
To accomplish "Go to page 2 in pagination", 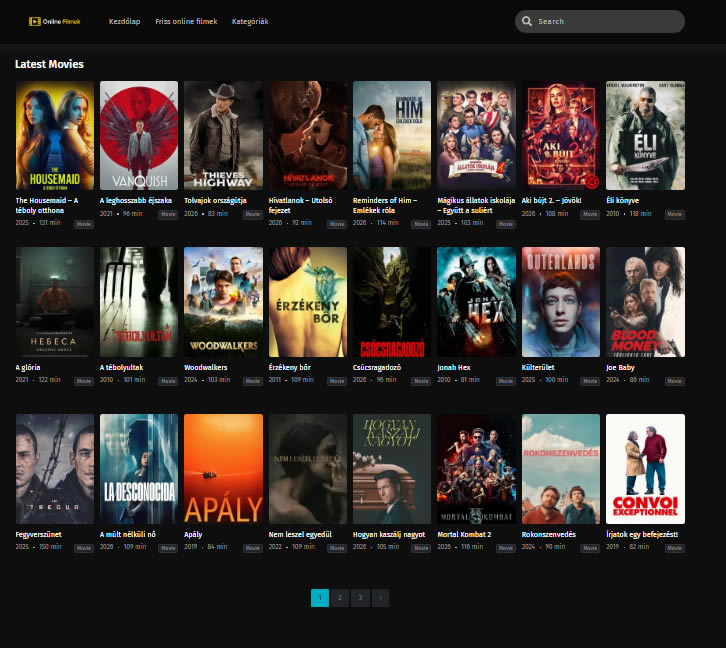I will tap(340, 598).
